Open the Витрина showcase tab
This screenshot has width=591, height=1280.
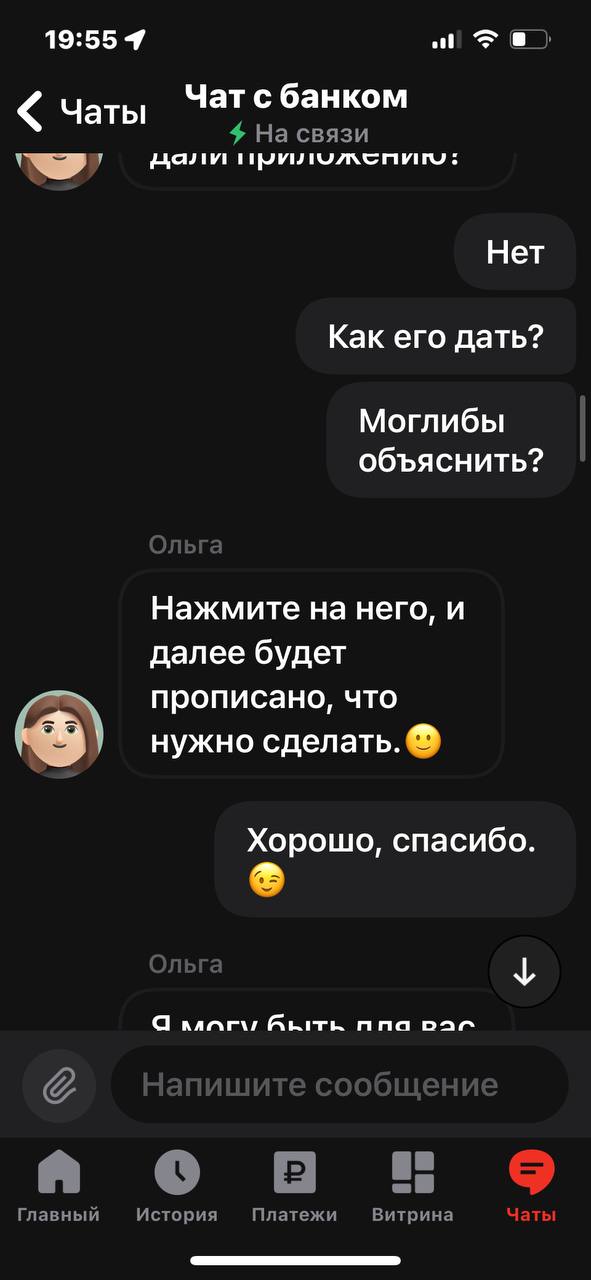tap(413, 1187)
